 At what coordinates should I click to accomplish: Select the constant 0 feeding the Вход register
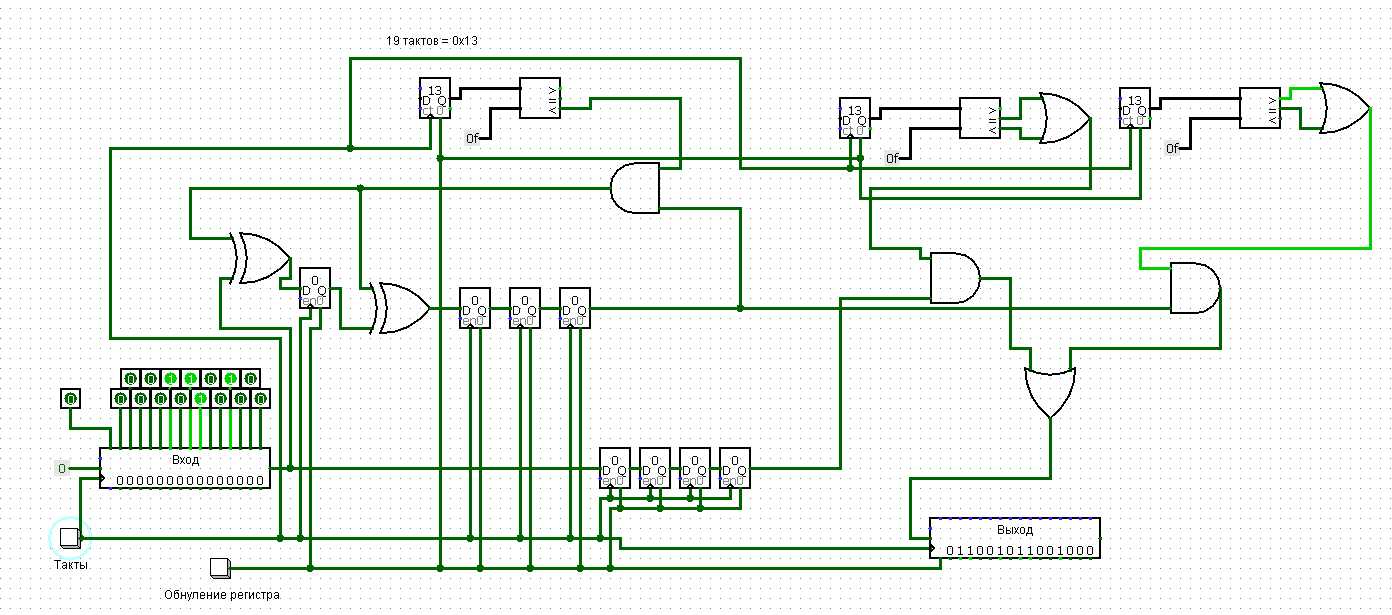click(x=61, y=468)
